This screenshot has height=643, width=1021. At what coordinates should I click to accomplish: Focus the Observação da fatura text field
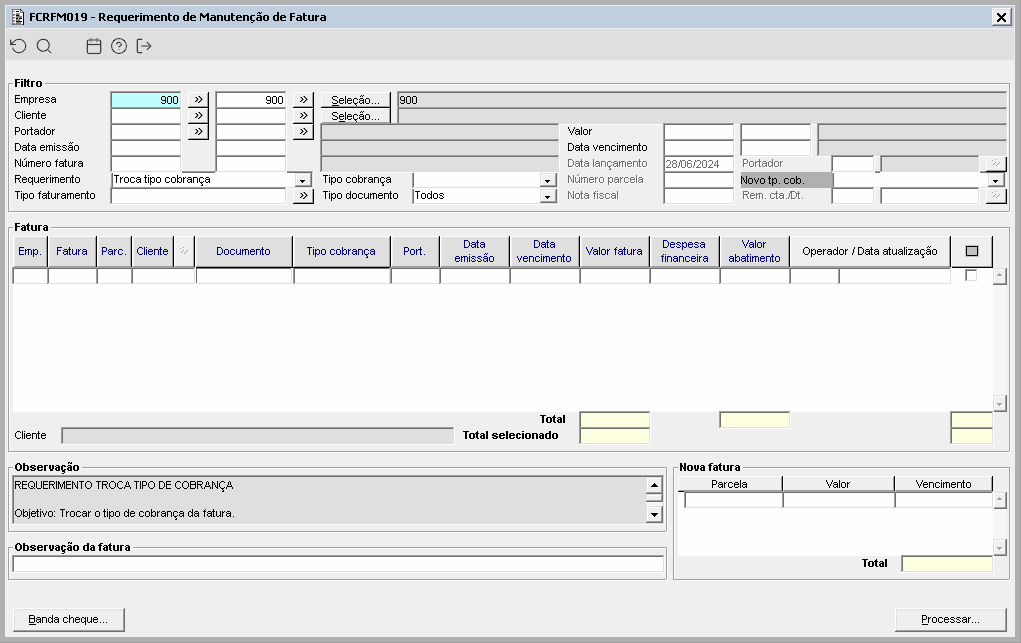pyautogui.click(x=338, y=564)
